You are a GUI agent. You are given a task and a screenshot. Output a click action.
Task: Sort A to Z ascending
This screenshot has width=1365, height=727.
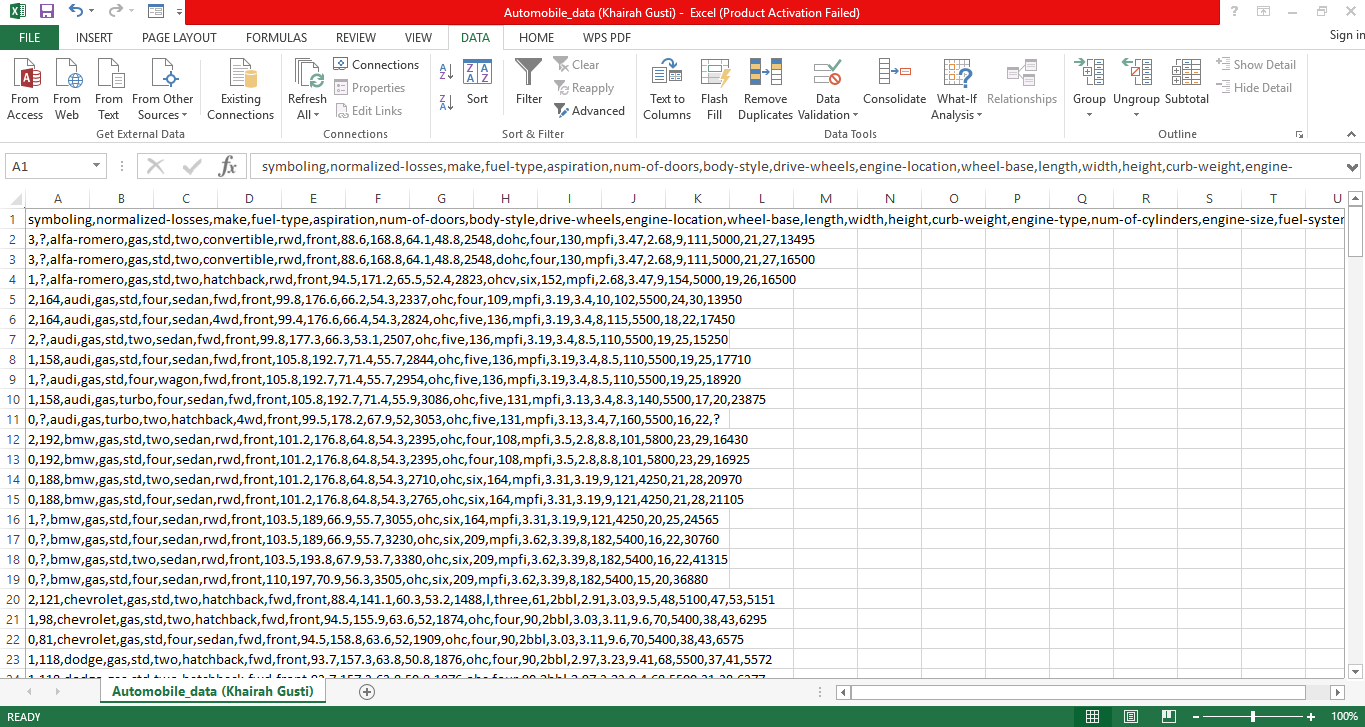[446, 71]
